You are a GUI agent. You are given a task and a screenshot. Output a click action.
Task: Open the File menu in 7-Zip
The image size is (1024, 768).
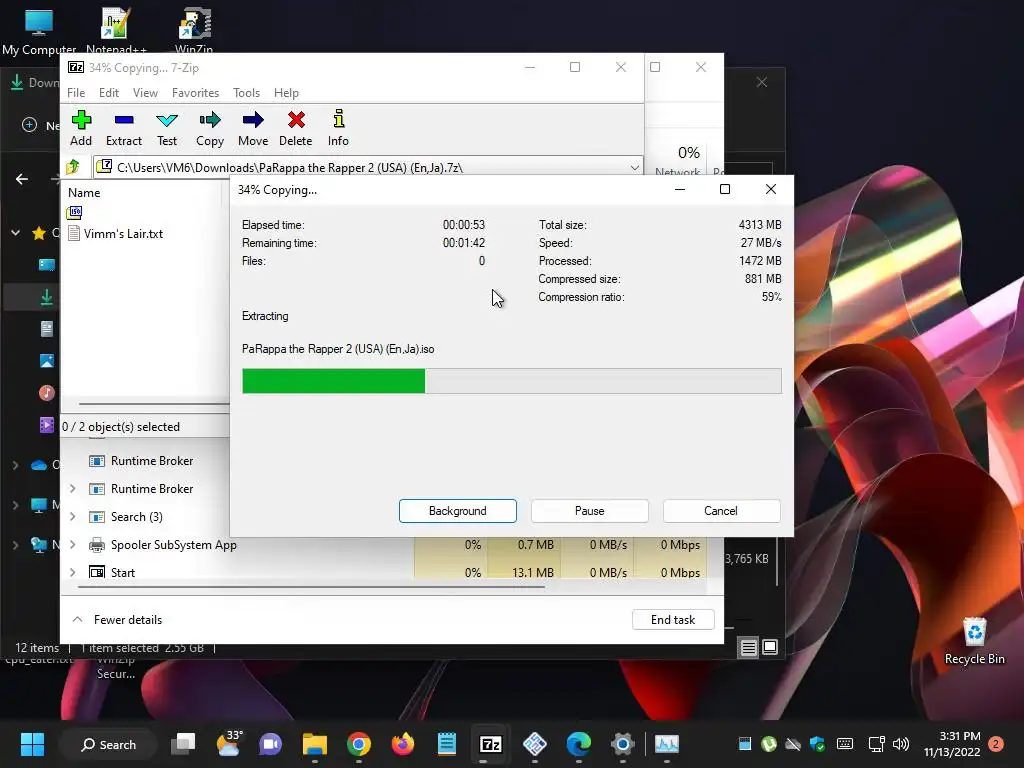76,93
